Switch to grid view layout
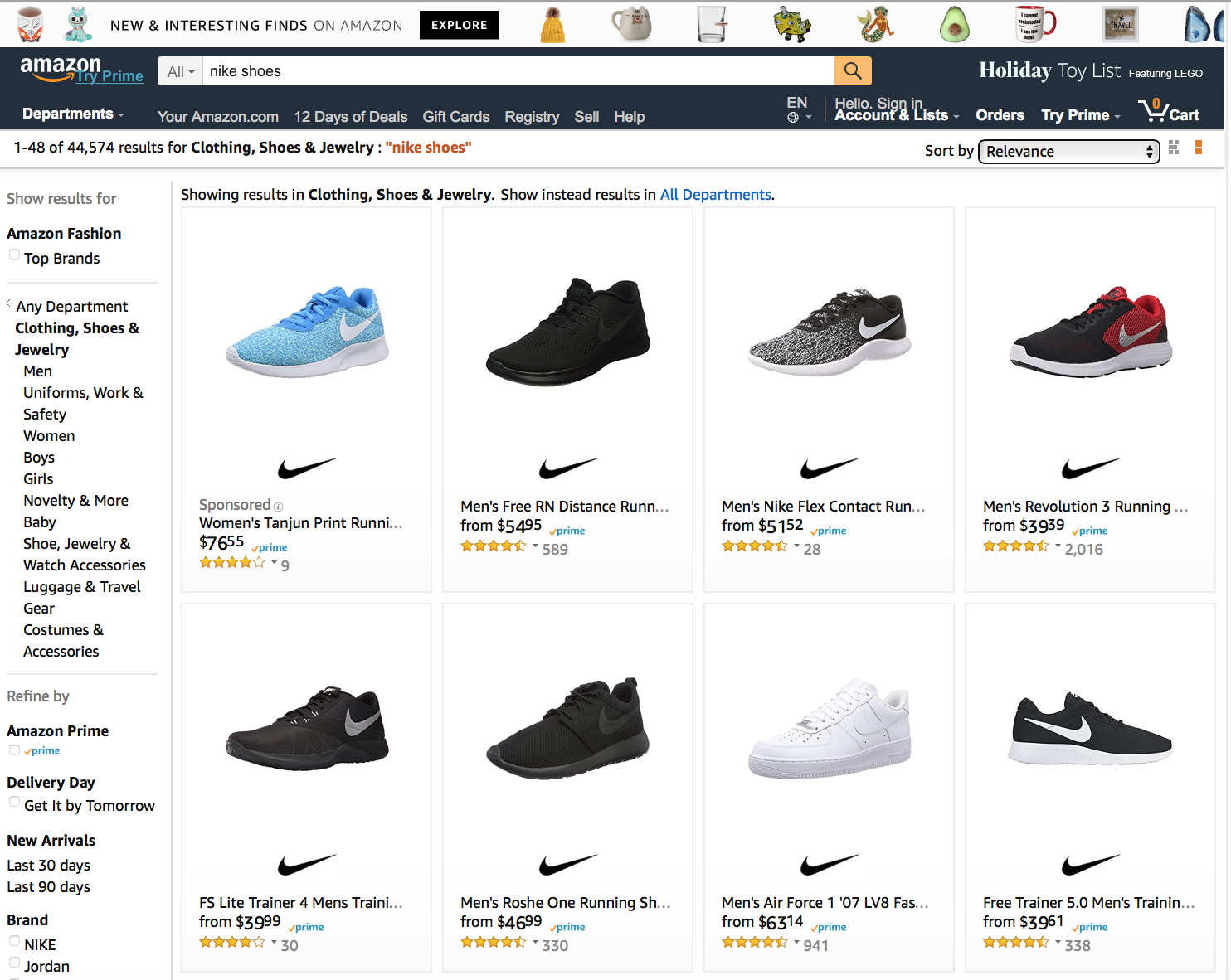The height and width of the screenshot is (980, 1231). click(x=1174, y=148)
